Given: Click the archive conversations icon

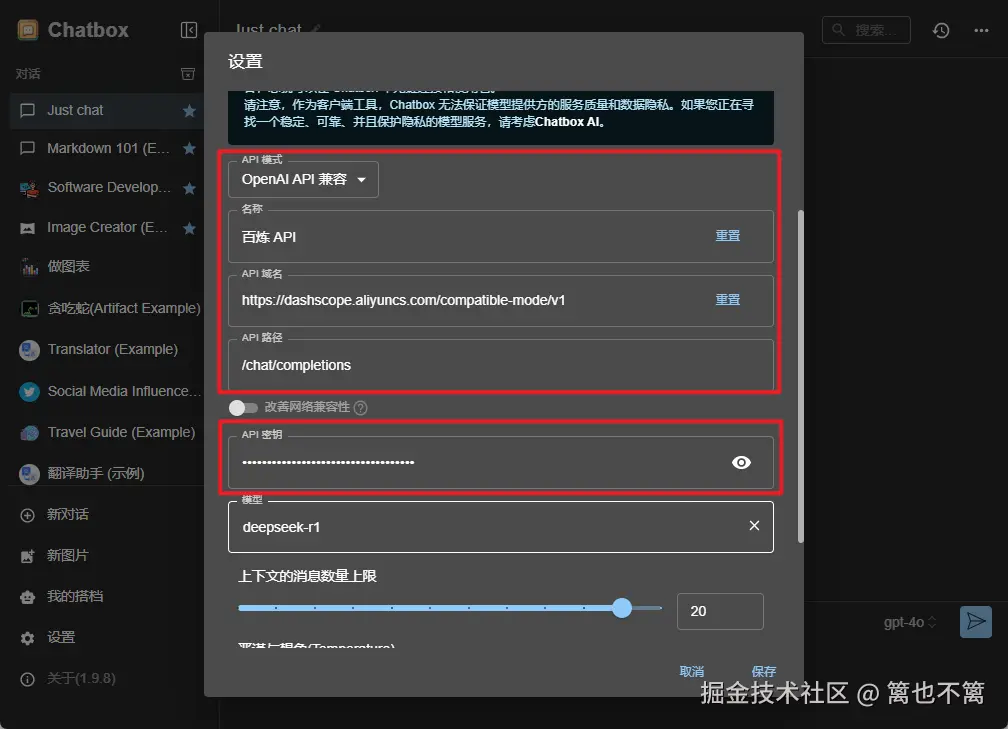Looking at the screenshot, I should point(188,74).
